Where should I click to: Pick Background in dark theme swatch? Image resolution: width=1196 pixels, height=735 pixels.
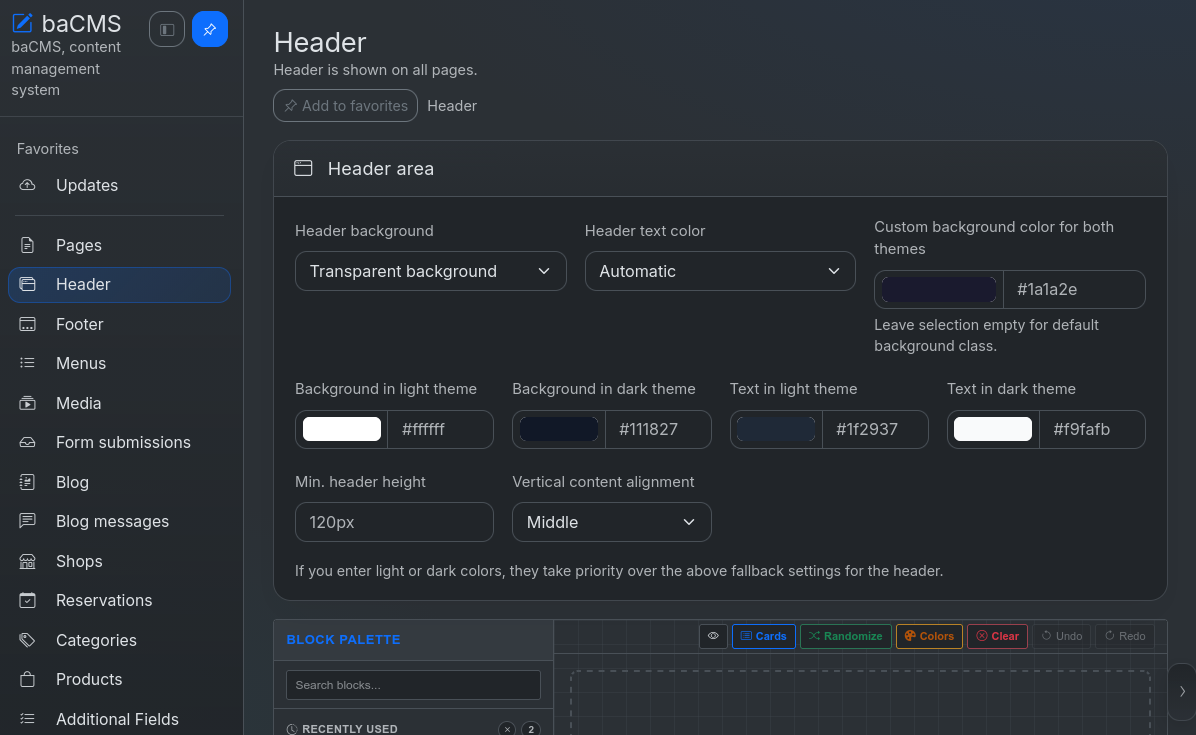pos(559,429)
